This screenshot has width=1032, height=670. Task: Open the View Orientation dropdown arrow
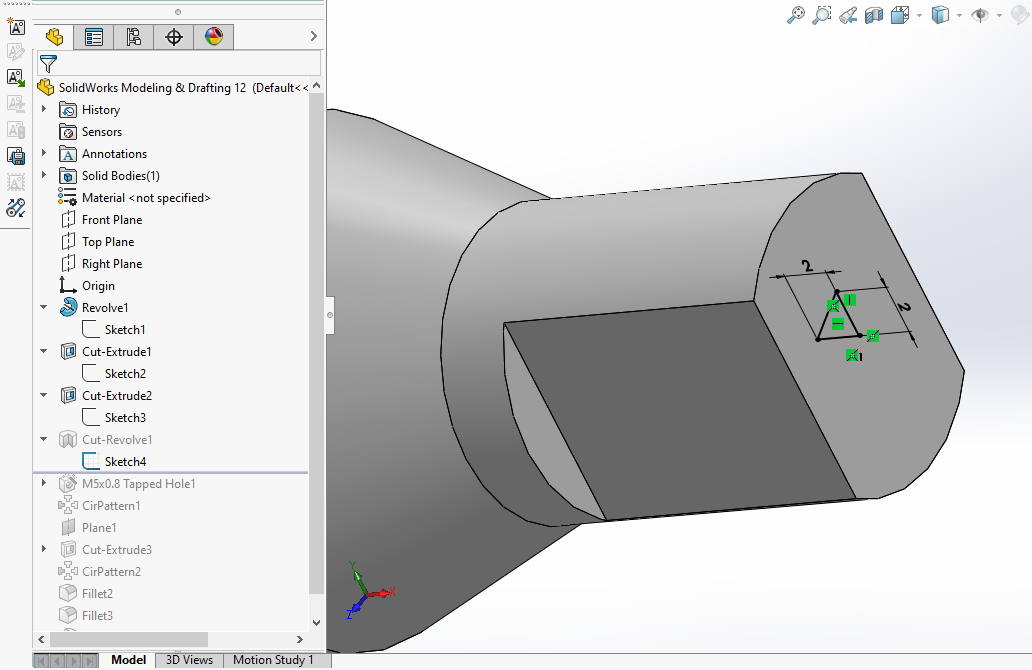917,15
